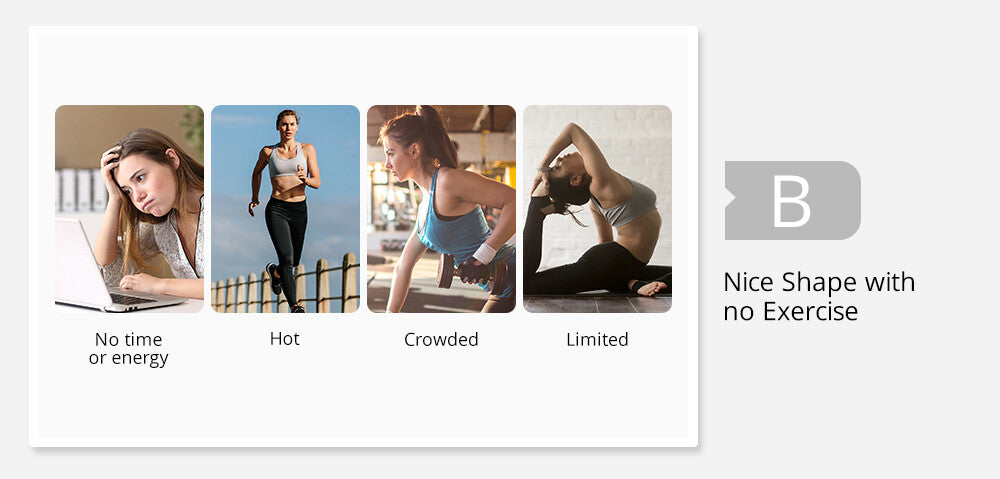Select the yoga pose photo
Viewport: 1000px width, 479px height.
pyautogui.click(x=598, y=209)
